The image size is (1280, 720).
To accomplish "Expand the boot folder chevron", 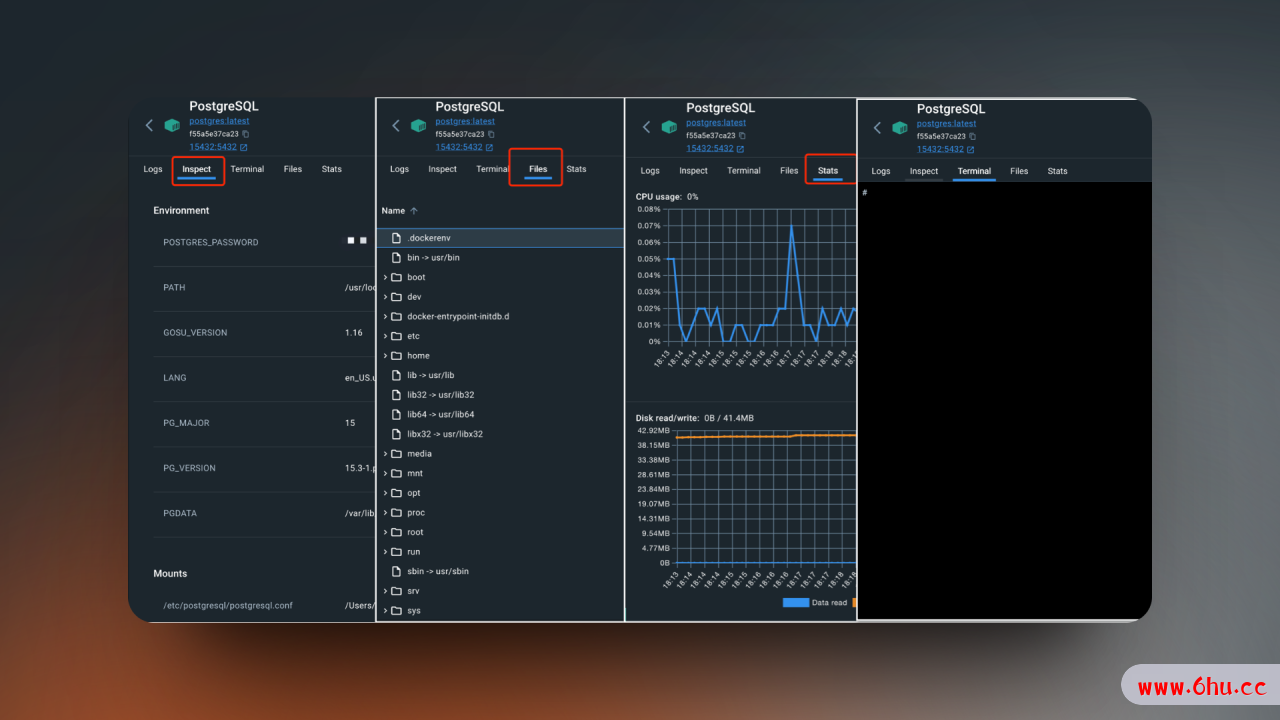I will pyautogui.click(x=385, y=277).
